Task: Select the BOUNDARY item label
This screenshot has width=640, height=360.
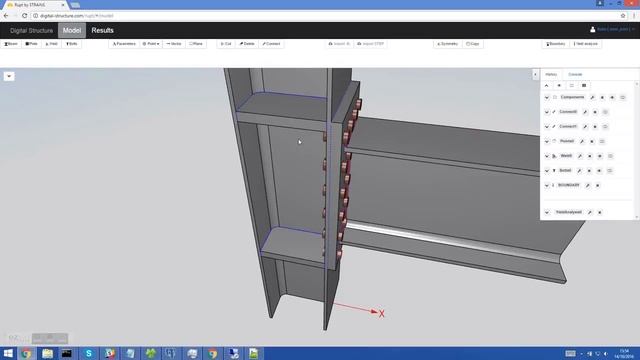Action: tap(569, 185)
